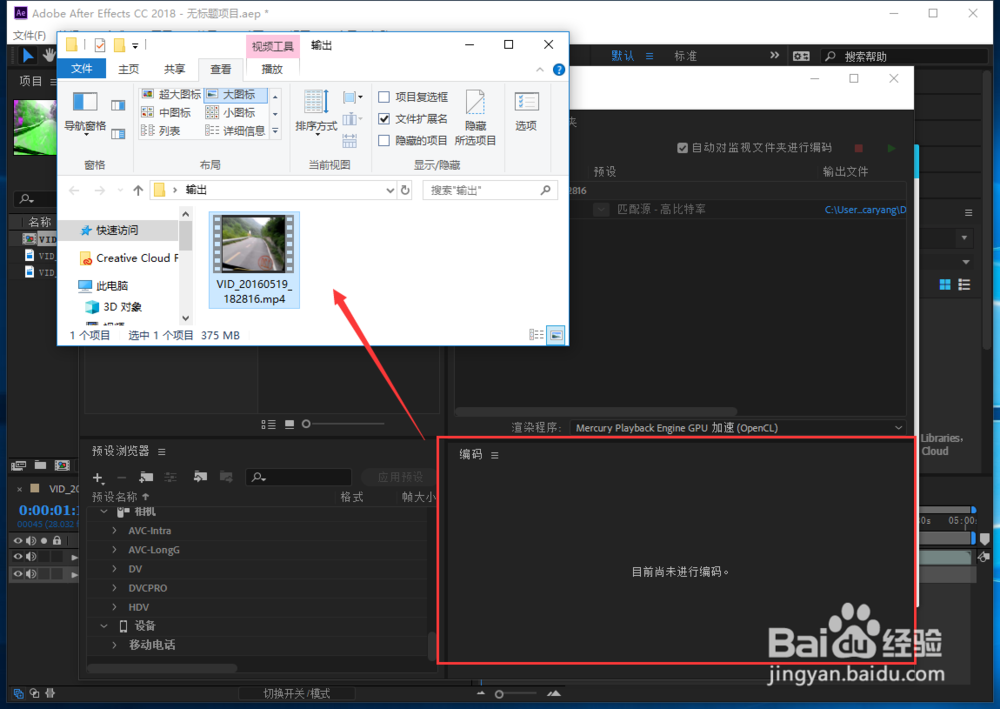This screenshot has height=709, width=1000.
Task: Disable the 文件扩展名 checkbox
Action: click(x=384, y=118)
